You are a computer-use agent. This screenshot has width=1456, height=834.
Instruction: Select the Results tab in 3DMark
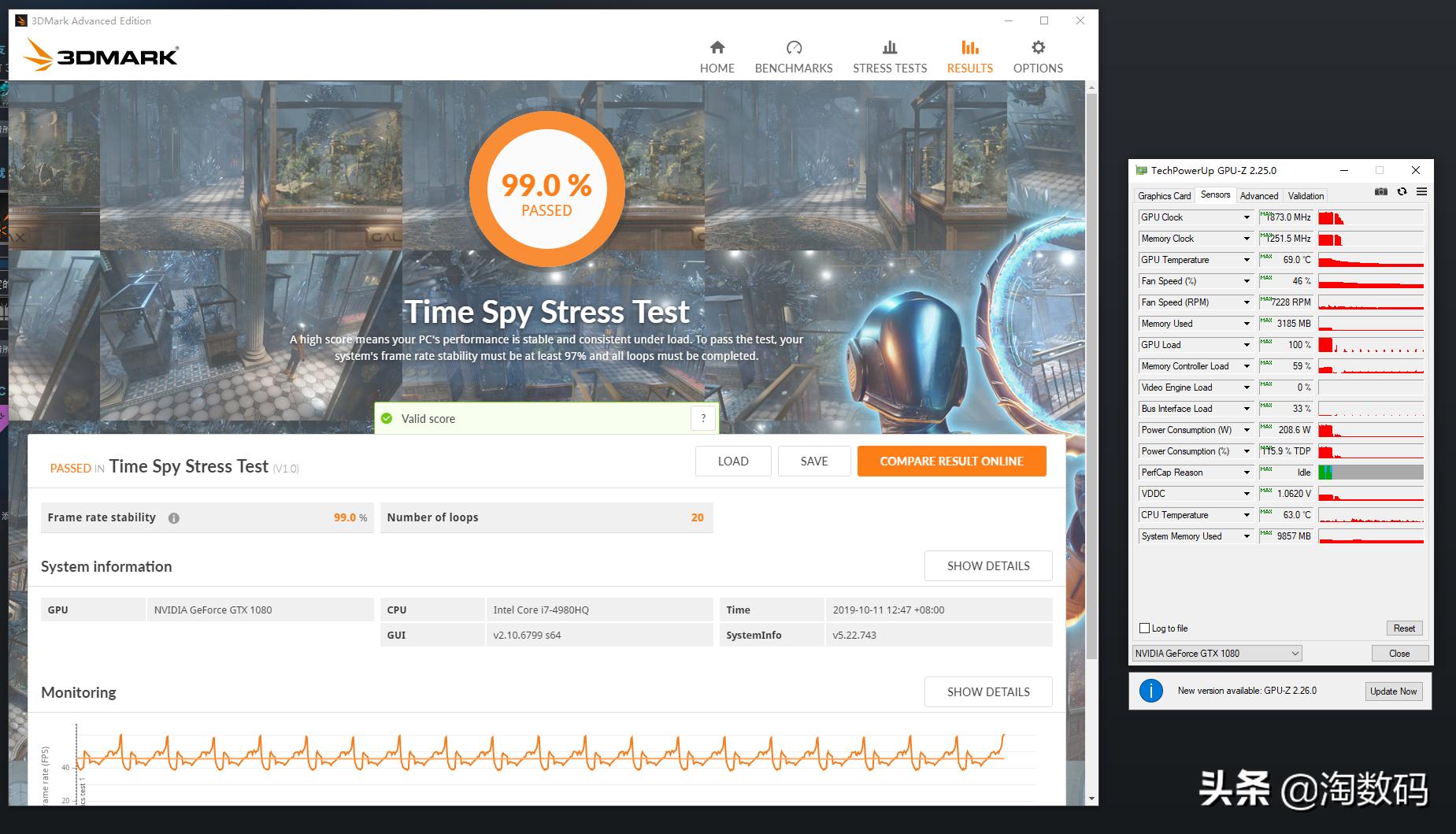pos(969,57)
